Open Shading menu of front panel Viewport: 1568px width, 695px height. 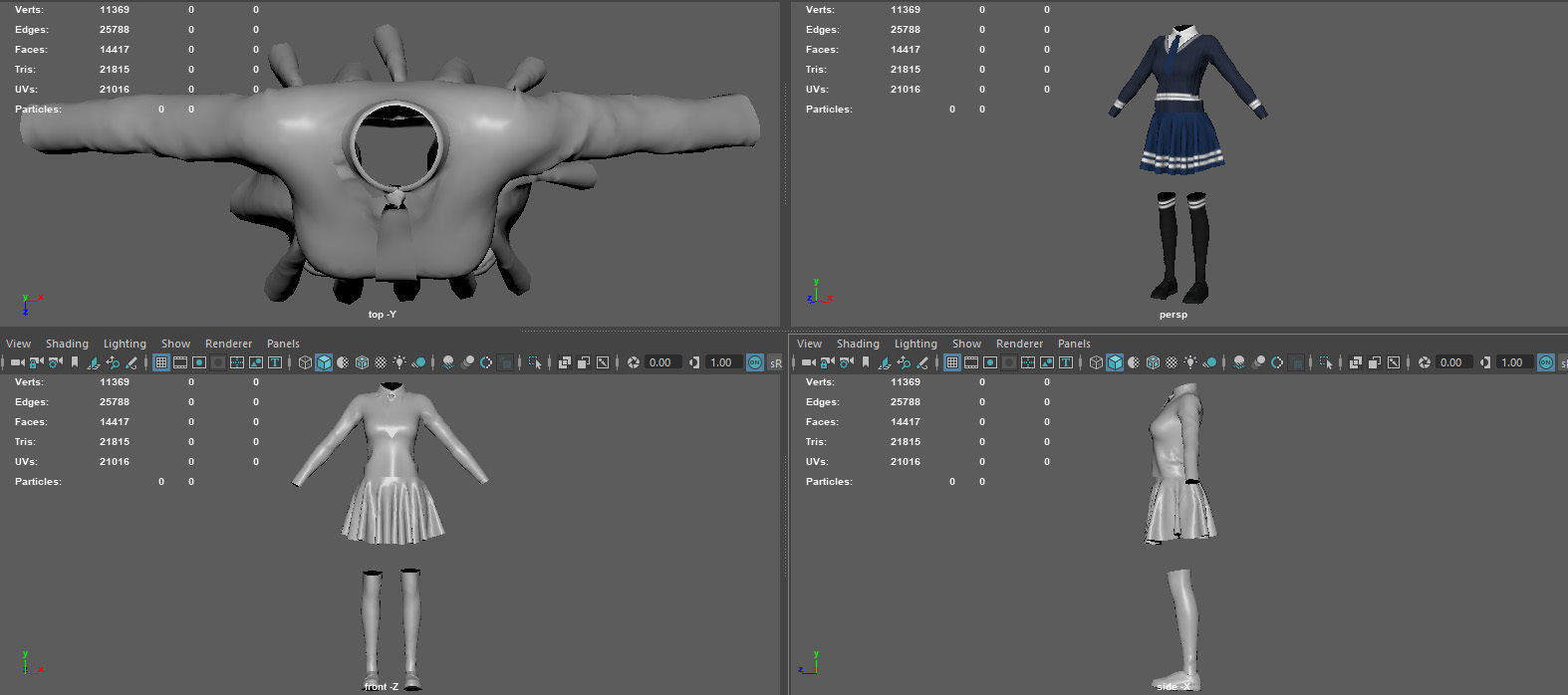(x=67, y=344)
